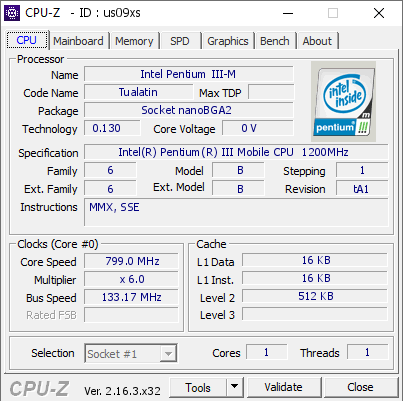
Task: Click the Package value Socket nanoBGA2
Action: click(x=189, y=110)
